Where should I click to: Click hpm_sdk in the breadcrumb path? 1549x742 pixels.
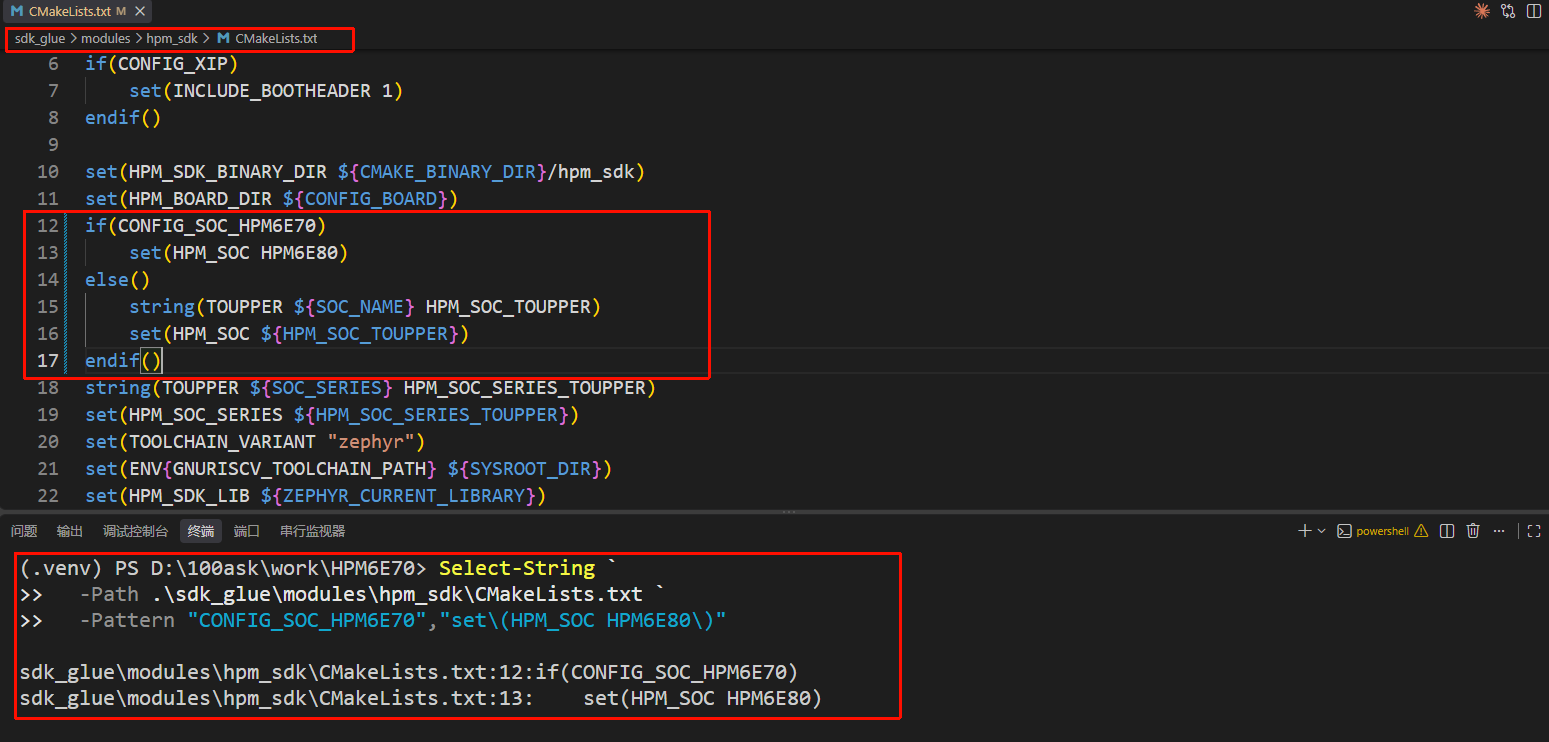[x=172, y=39]
